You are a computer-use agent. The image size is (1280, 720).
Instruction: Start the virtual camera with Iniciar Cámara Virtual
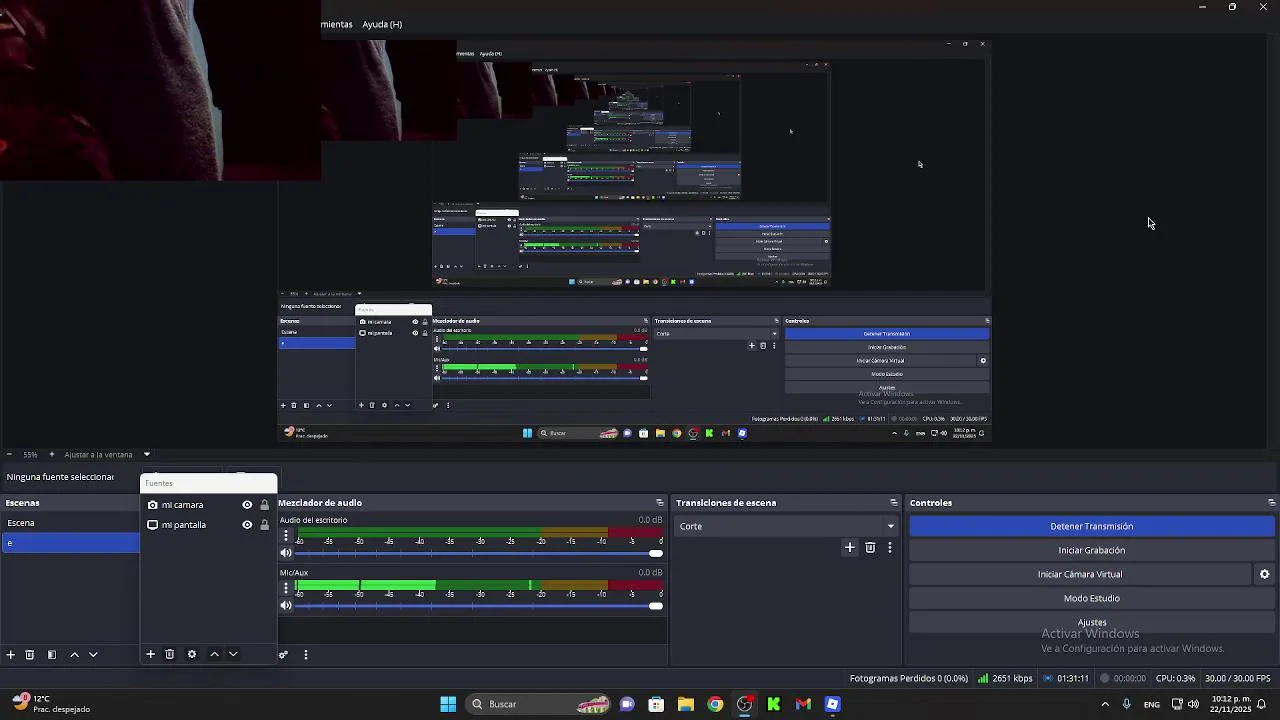pyautogui.click(x=1080, y=574)
